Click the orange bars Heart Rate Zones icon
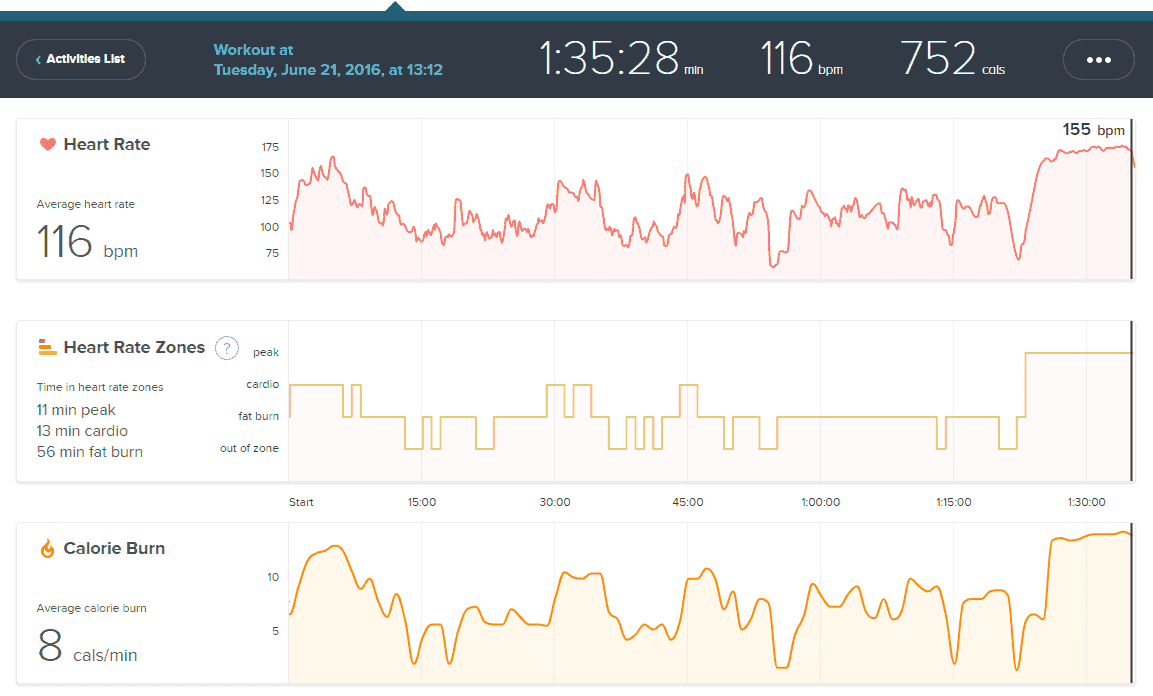The width and height of the screenshot is (1153, 696). (x=47, y=348)
